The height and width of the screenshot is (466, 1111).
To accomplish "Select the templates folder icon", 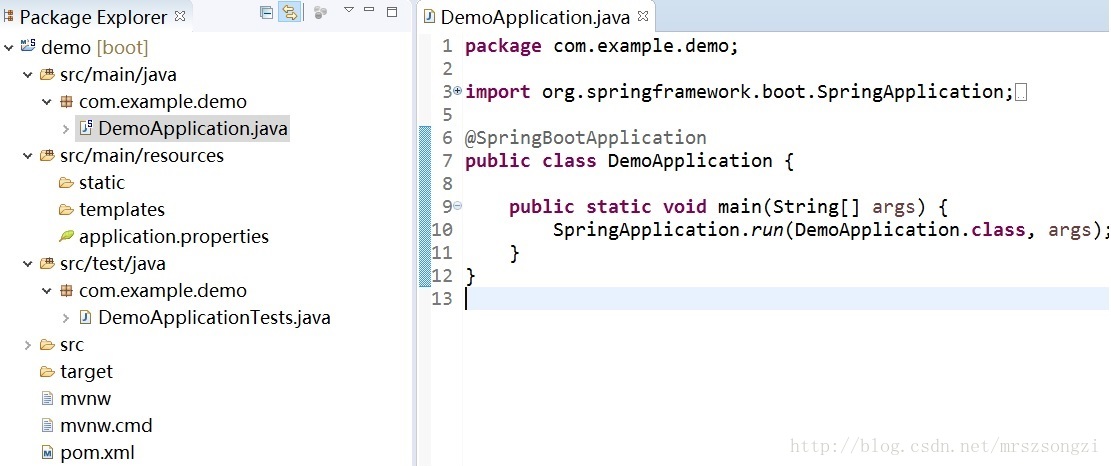I will coord(66,210).
